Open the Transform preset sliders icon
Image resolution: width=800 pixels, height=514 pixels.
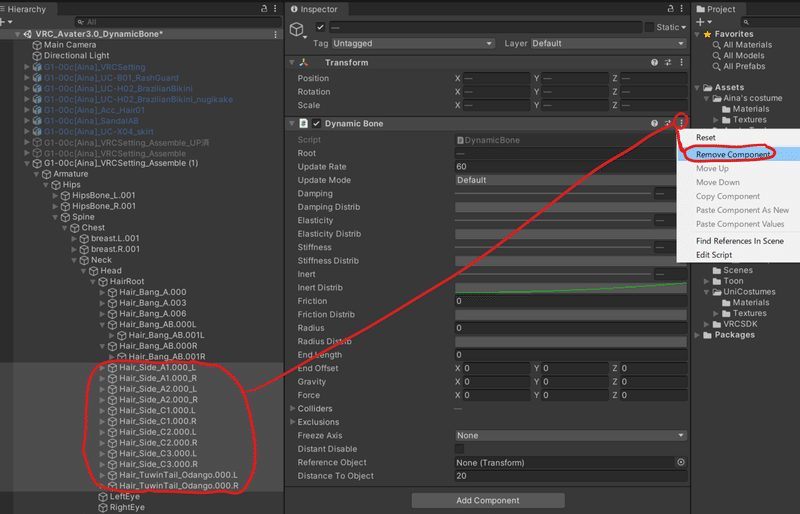click(668, 62)
